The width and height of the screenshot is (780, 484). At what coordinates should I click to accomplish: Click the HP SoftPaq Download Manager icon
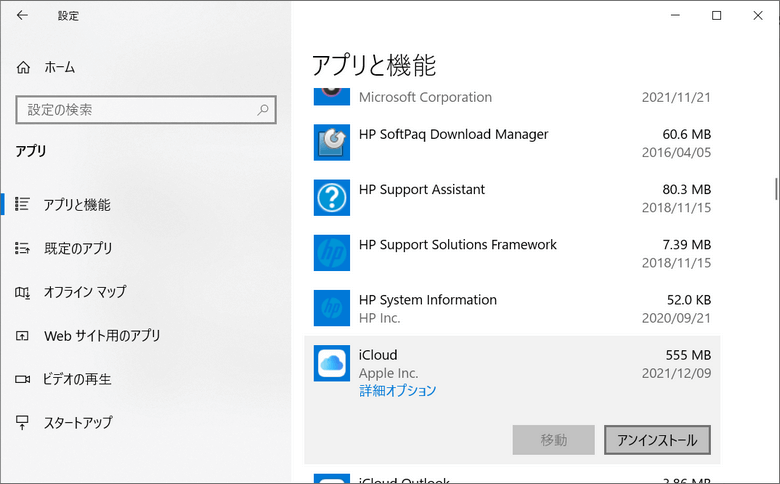click(332, 142)
